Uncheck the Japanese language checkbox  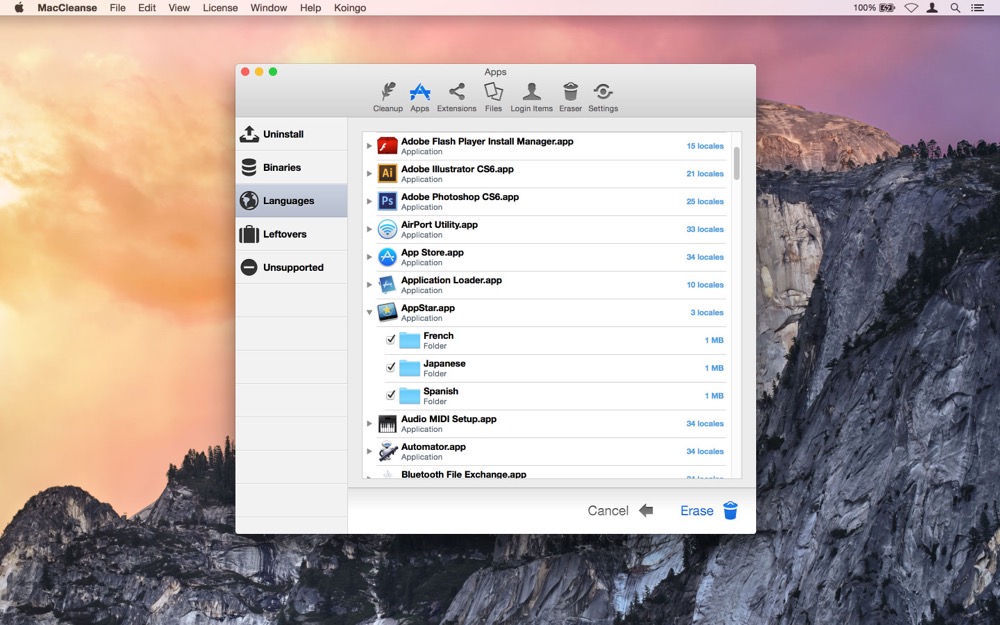(390, 368)
